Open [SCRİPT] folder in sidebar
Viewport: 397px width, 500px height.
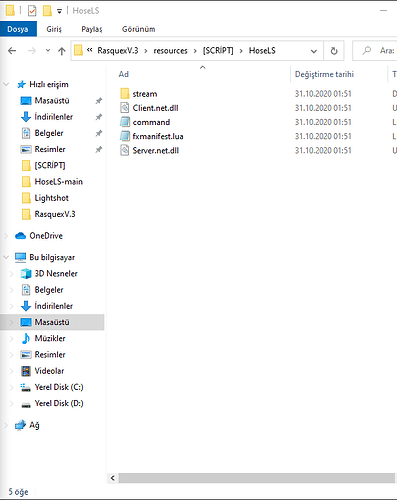tap(50, 165)
